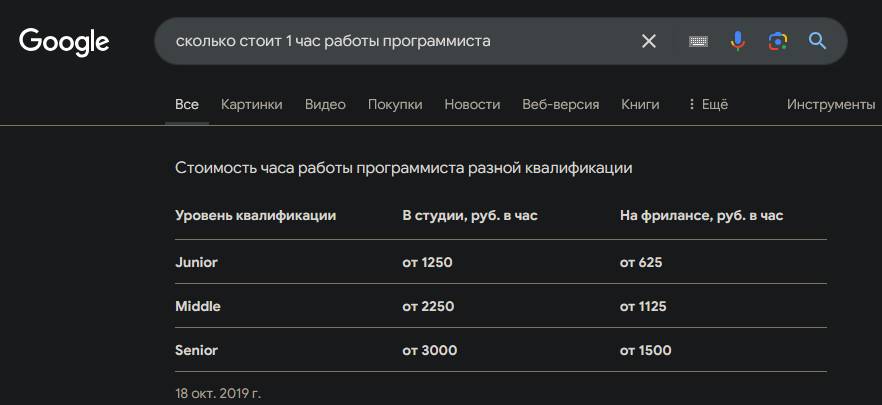
Task: Open the Покупки tab
Action: (395, 105)
